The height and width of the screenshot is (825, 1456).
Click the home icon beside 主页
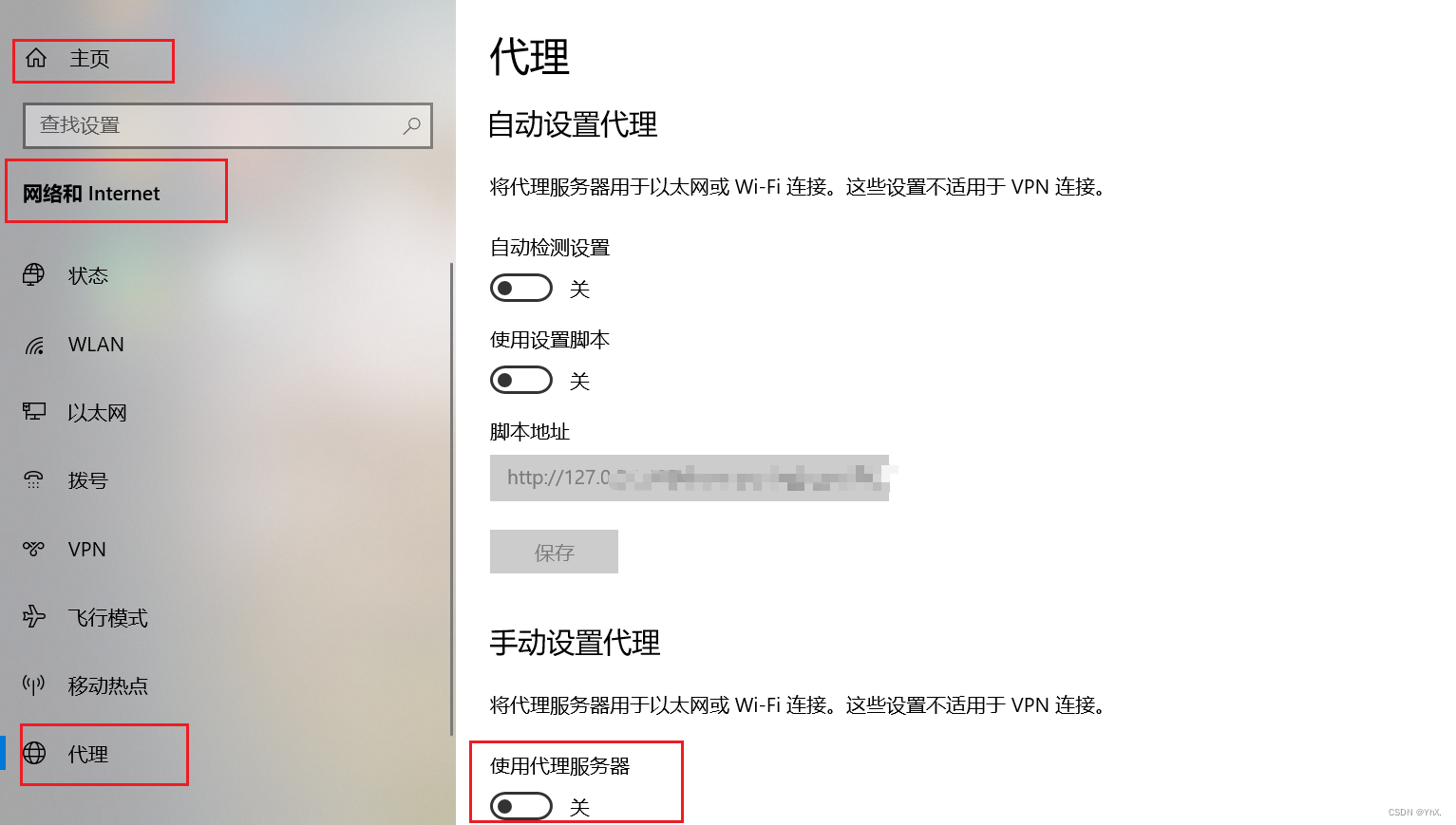pos(36,58)
